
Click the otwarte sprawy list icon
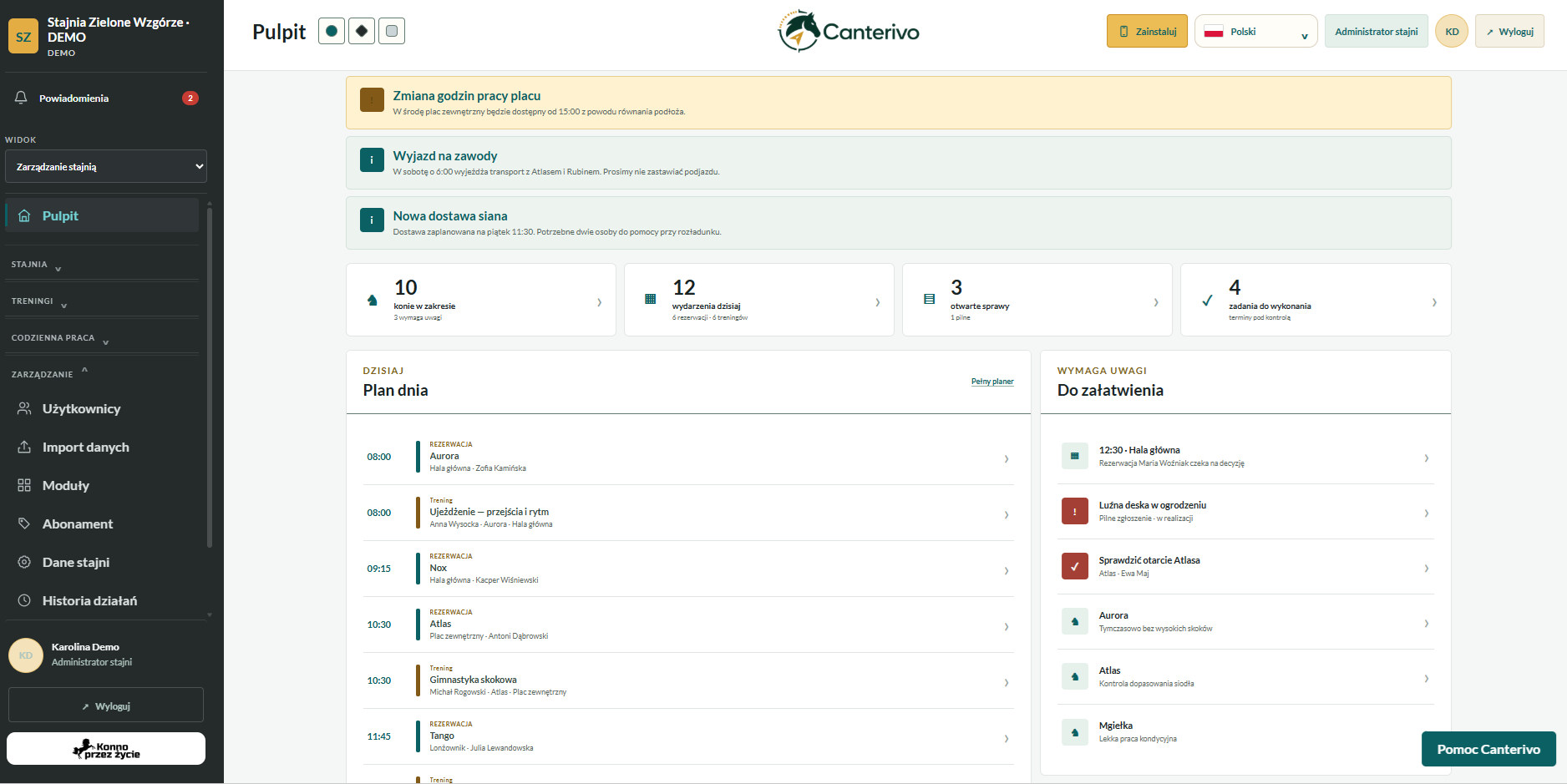coord(929,299)
